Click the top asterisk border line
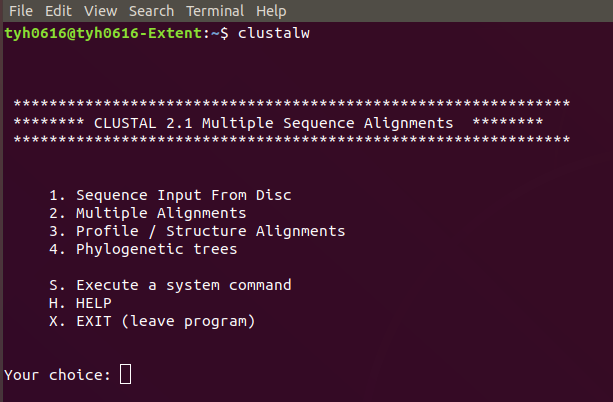The image size is (613, 402). 292,104
